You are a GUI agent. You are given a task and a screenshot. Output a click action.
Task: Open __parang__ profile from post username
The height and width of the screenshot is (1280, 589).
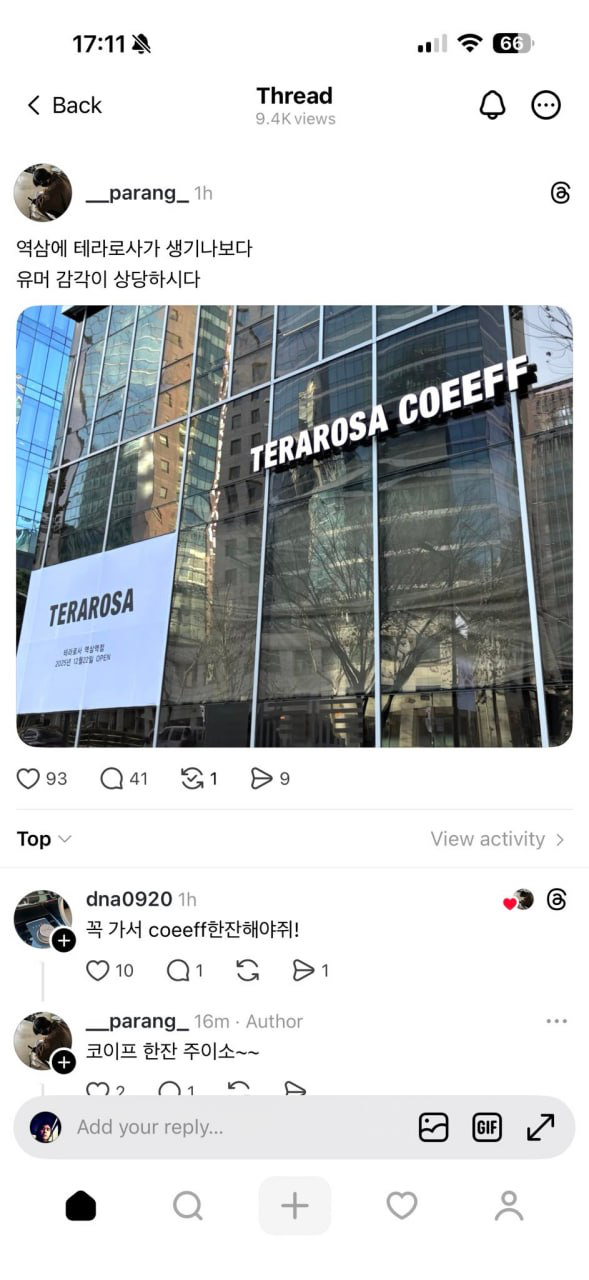coord(137,193)
